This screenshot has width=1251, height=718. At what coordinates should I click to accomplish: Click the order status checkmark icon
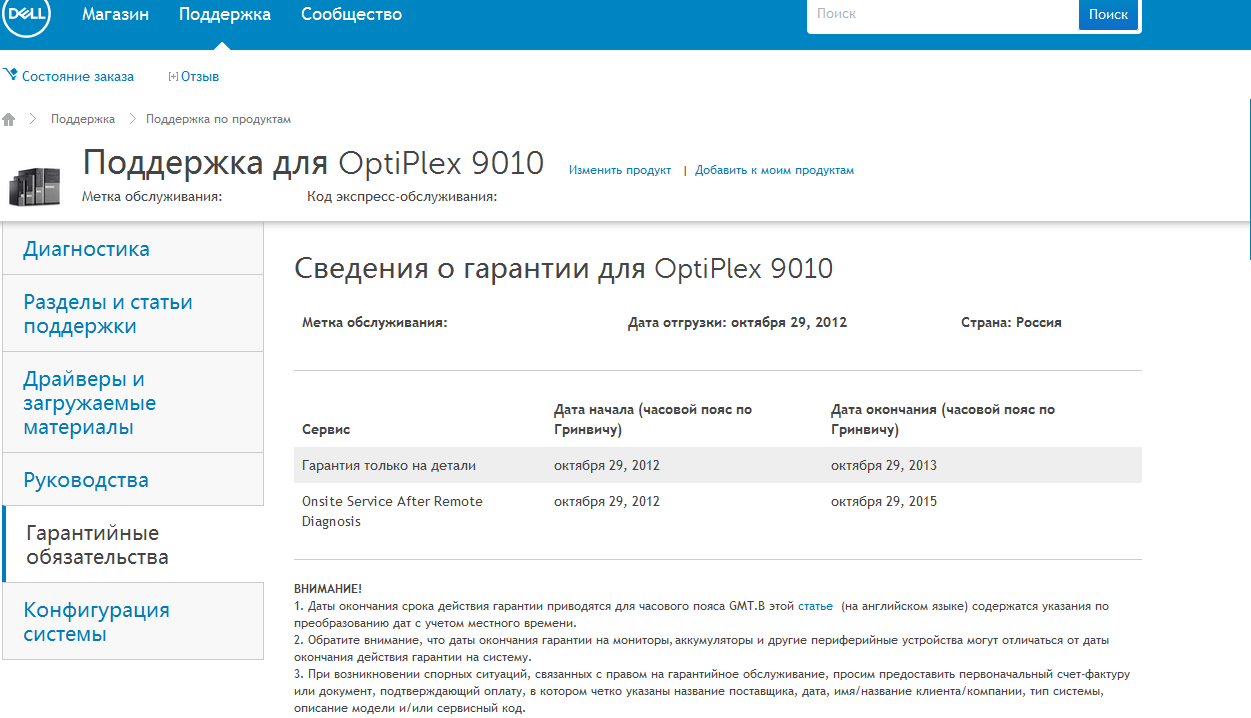[10, 75]
